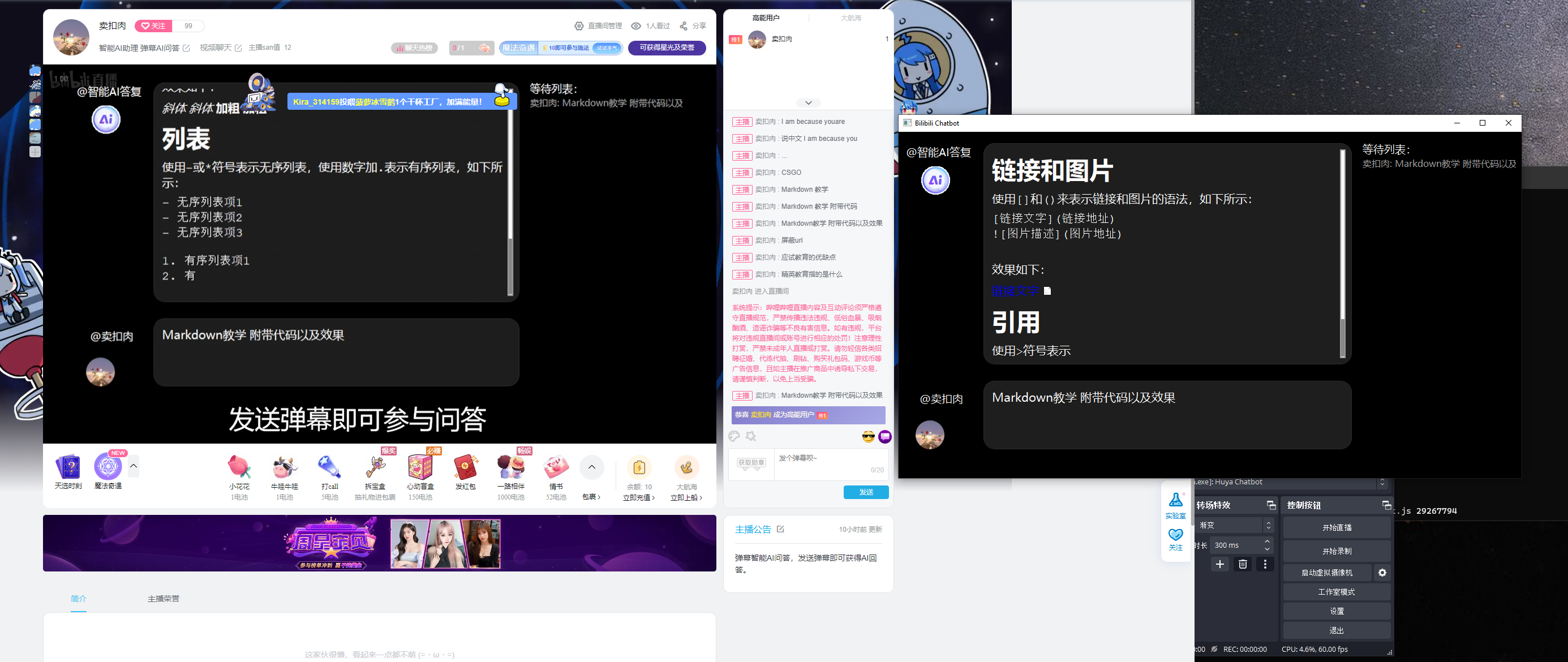Click 开始直播 start streaming button
1568x662 pixels.
tap(1336, 527)
